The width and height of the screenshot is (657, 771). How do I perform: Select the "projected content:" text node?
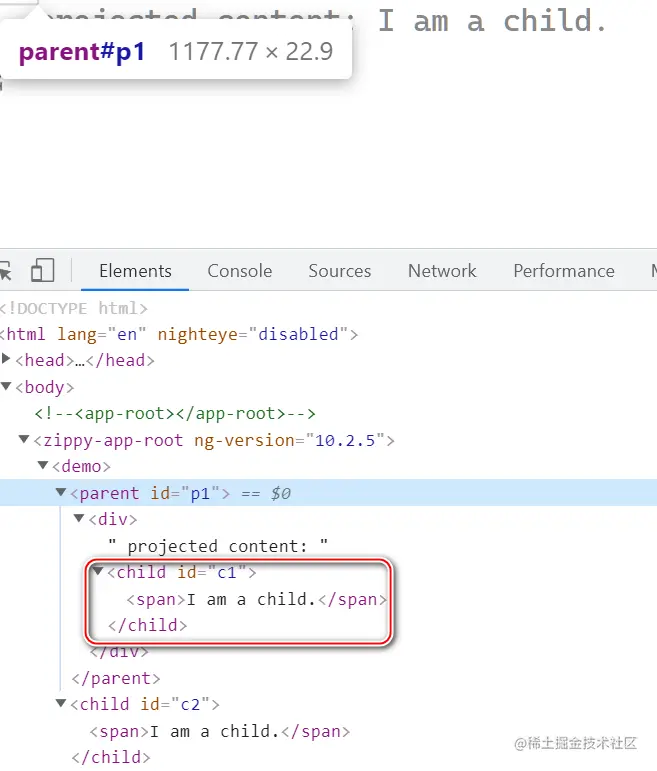(x=218, y=546)
